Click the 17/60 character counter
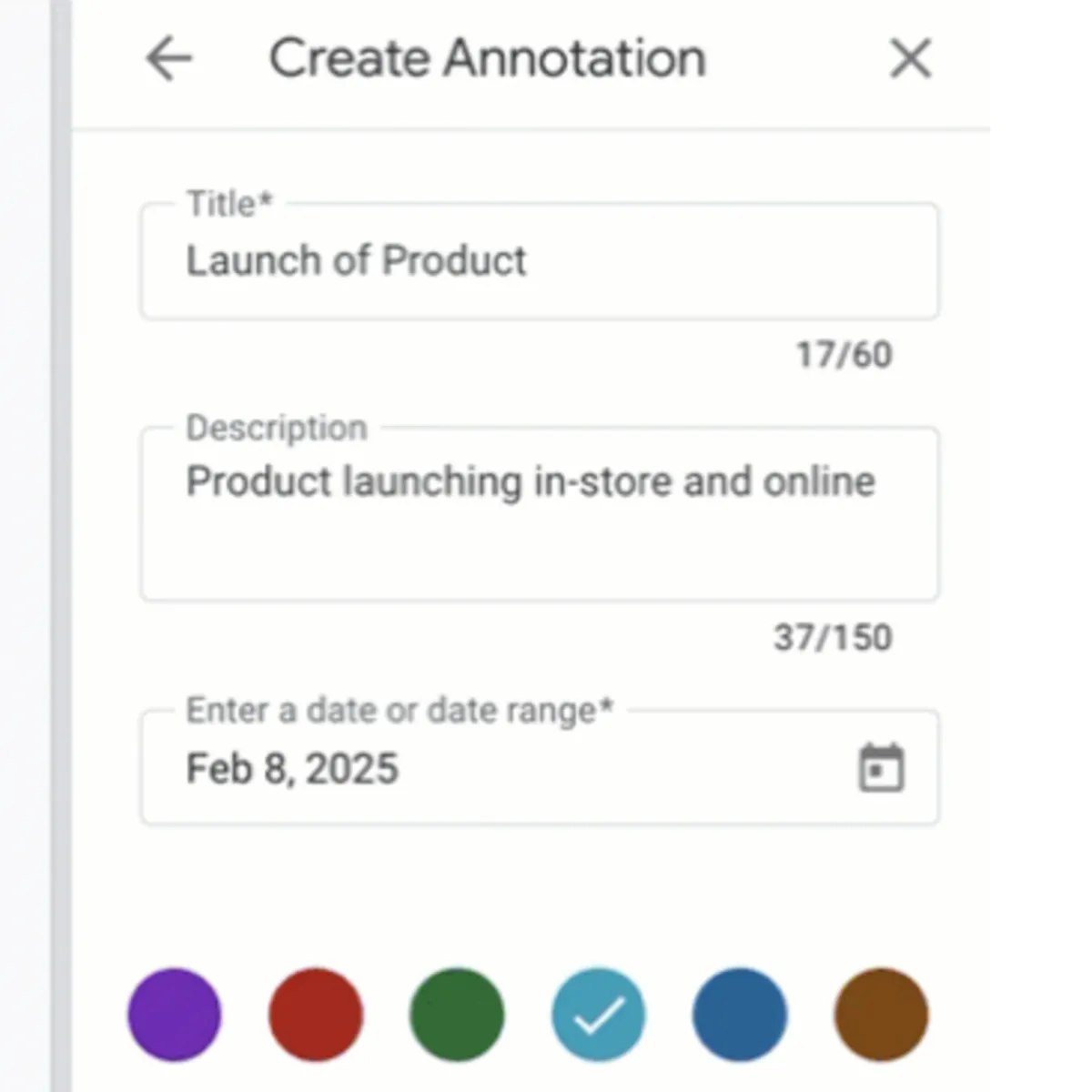 843,356
